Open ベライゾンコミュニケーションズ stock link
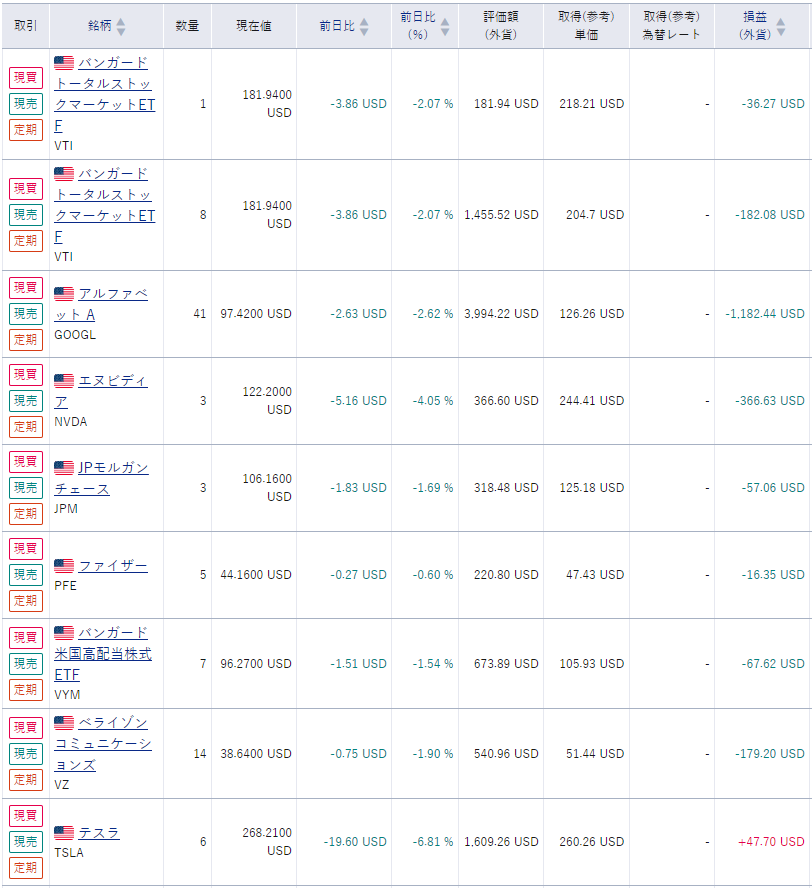The image size is (812, 888). (103, 744)
